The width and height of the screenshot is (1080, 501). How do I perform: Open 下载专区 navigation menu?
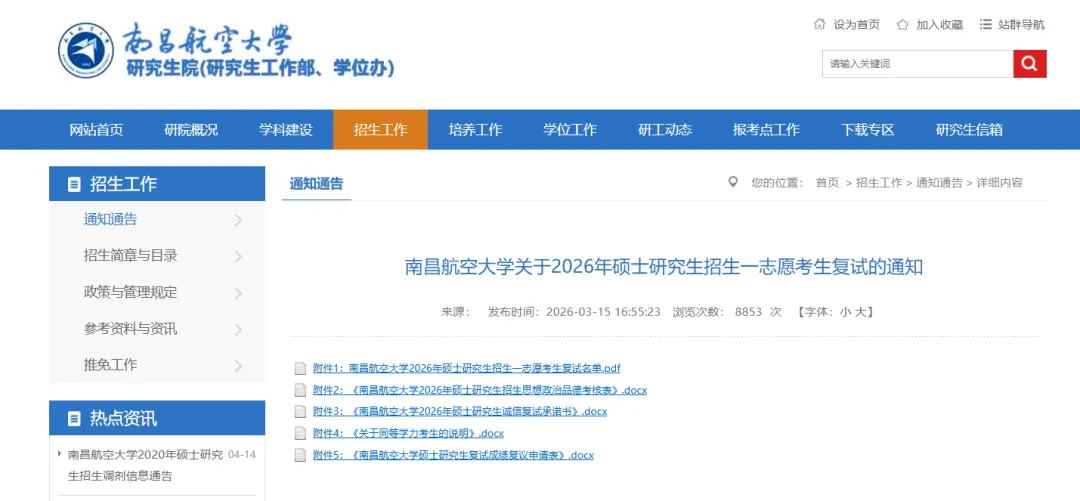(867, 130)
